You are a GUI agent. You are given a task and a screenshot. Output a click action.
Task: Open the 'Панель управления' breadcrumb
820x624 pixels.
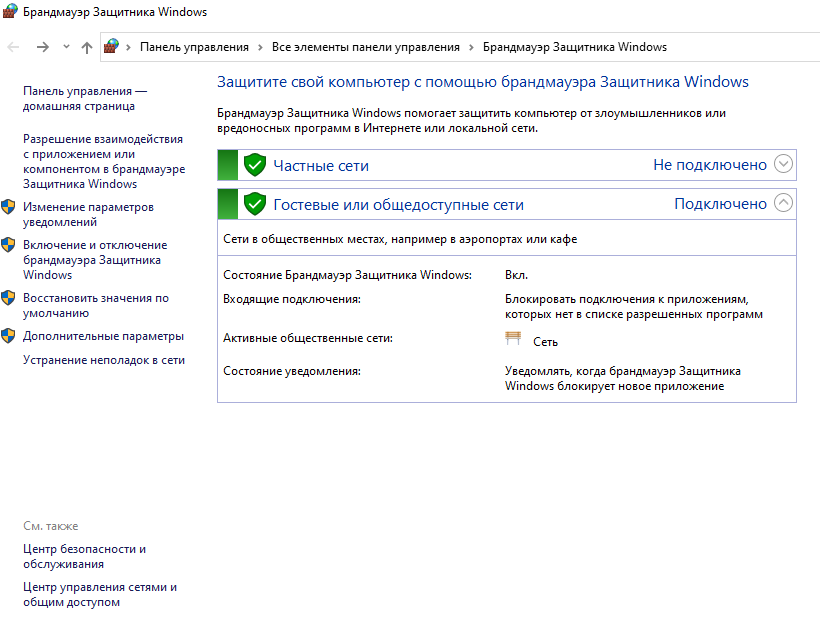click(x=194, y=47)
